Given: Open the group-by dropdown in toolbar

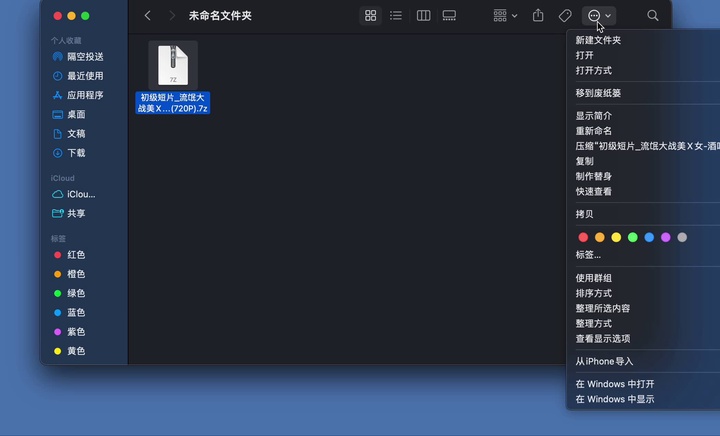Looking at the screenshot, I should pyautogui.click(x=505, y=16).
